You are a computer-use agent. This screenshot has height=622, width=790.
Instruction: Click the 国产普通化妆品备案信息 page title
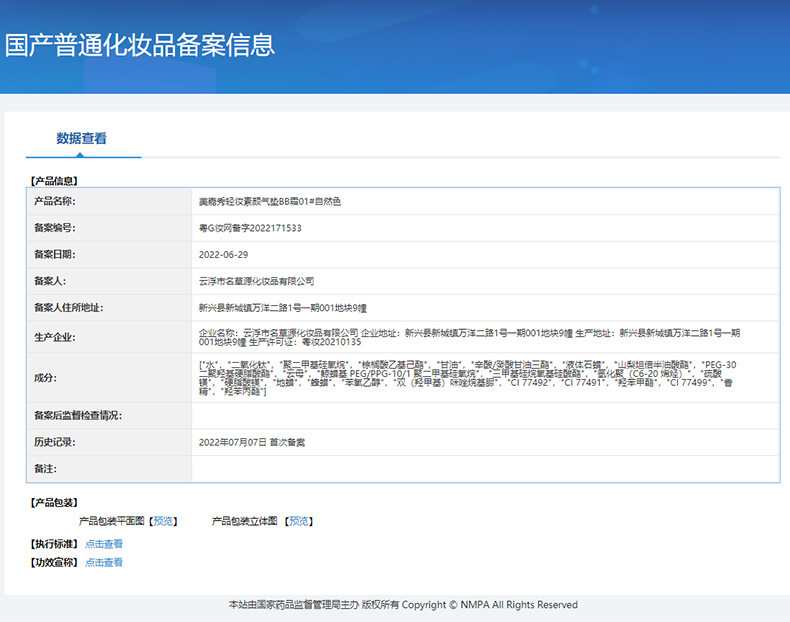(x=140, y=45)
